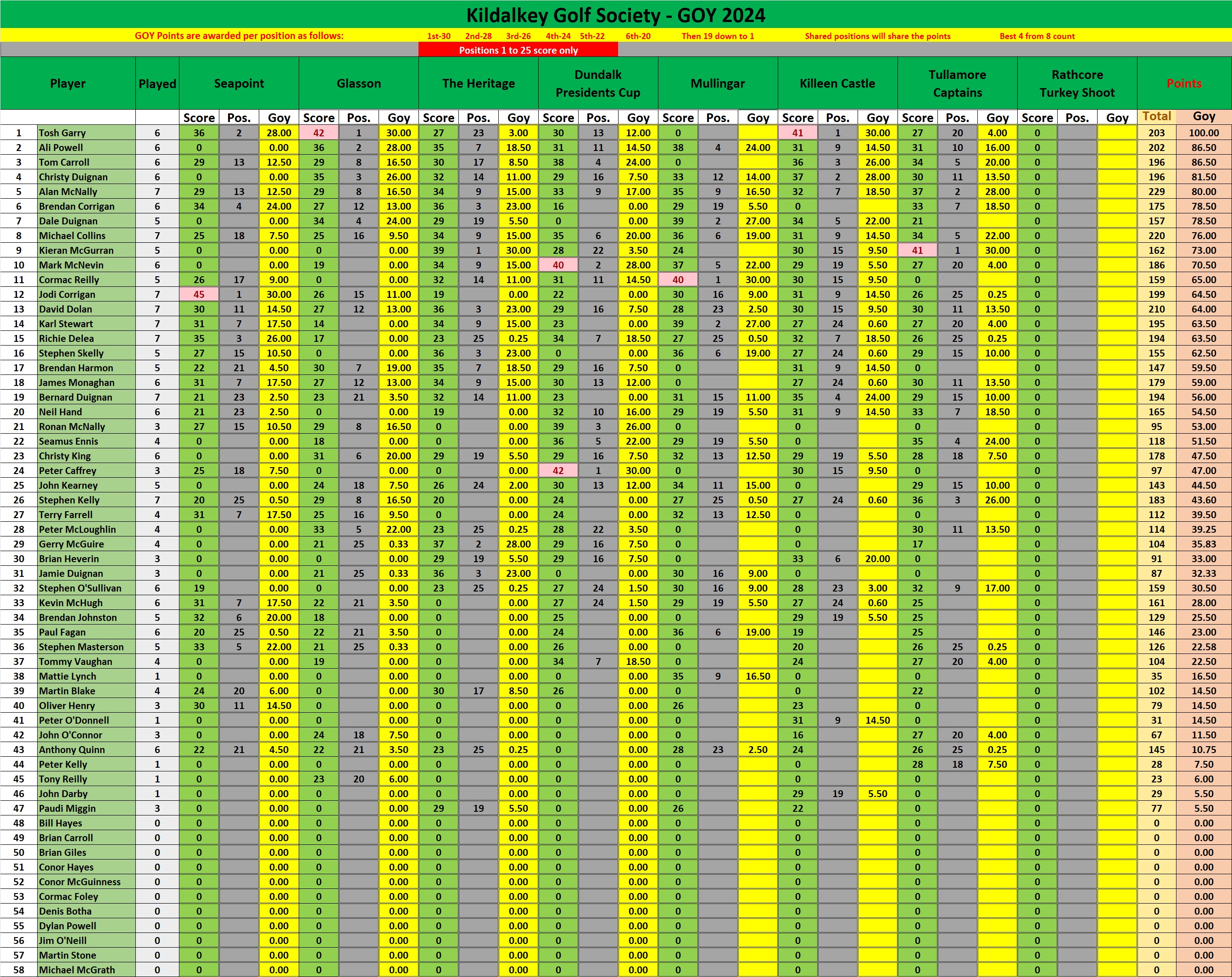Select Cormac Reilly's pink Mullingar score 40
Image resolution: width=1232 pixels, height=977 pixels.
pyautogui.click(x=678, y=280)
